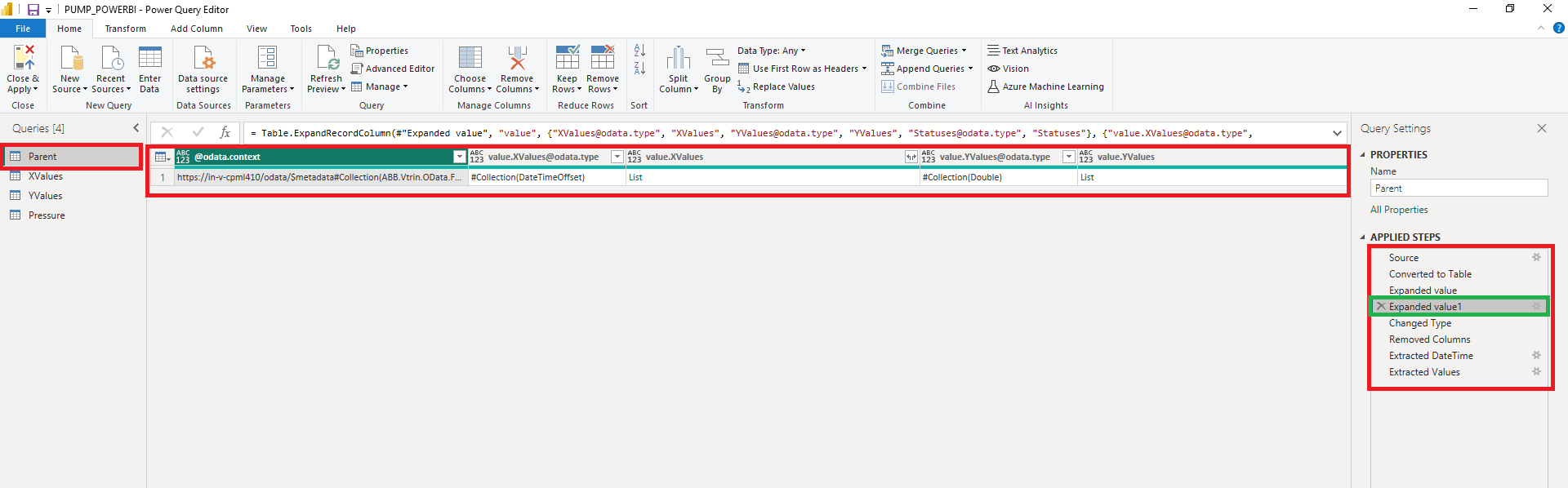Collapse the PROPERTIES section
1568x488 pixels.
coord(1362,154)
